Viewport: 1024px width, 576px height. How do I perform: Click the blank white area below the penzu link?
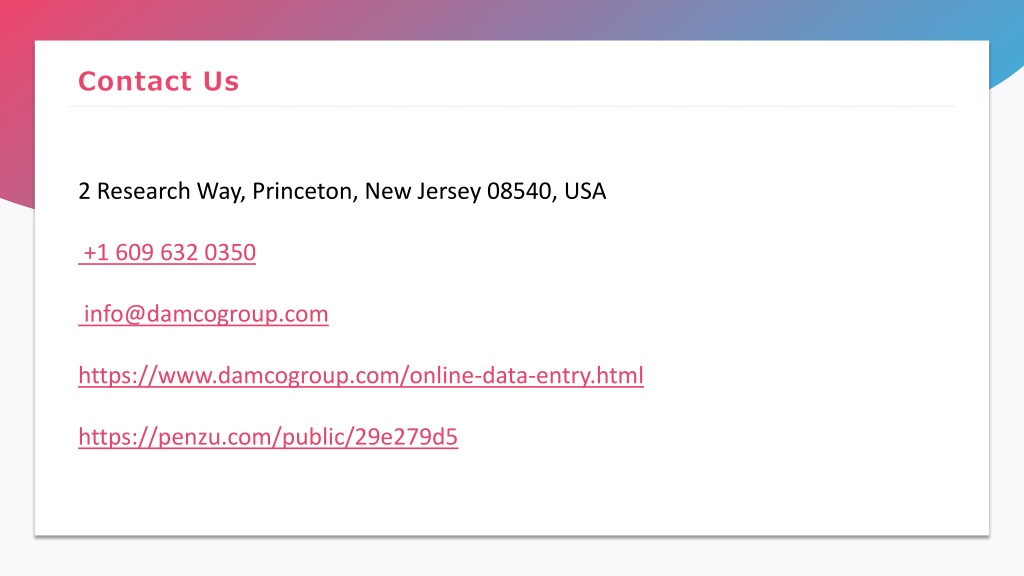pos(512,493)
